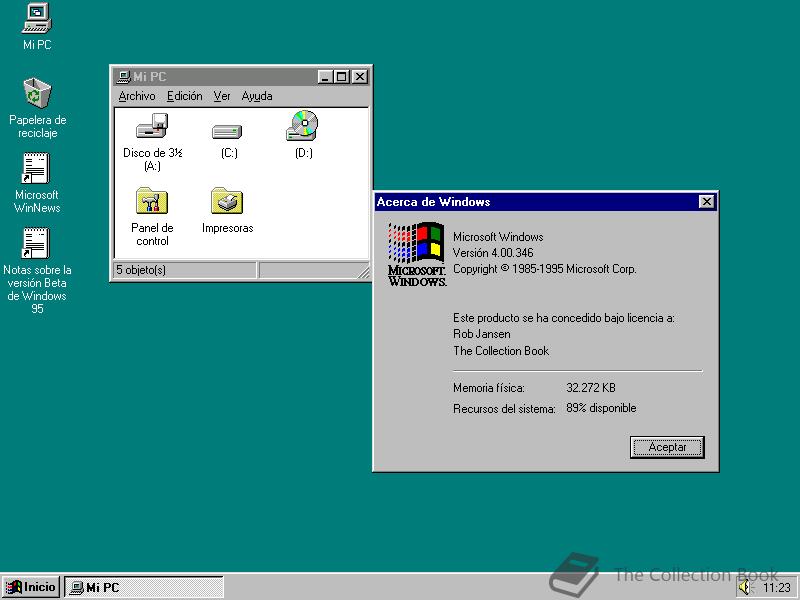Click the 32.272 KB memory value
Viewport: 800px width, 600px height.
tap(590, 388)
